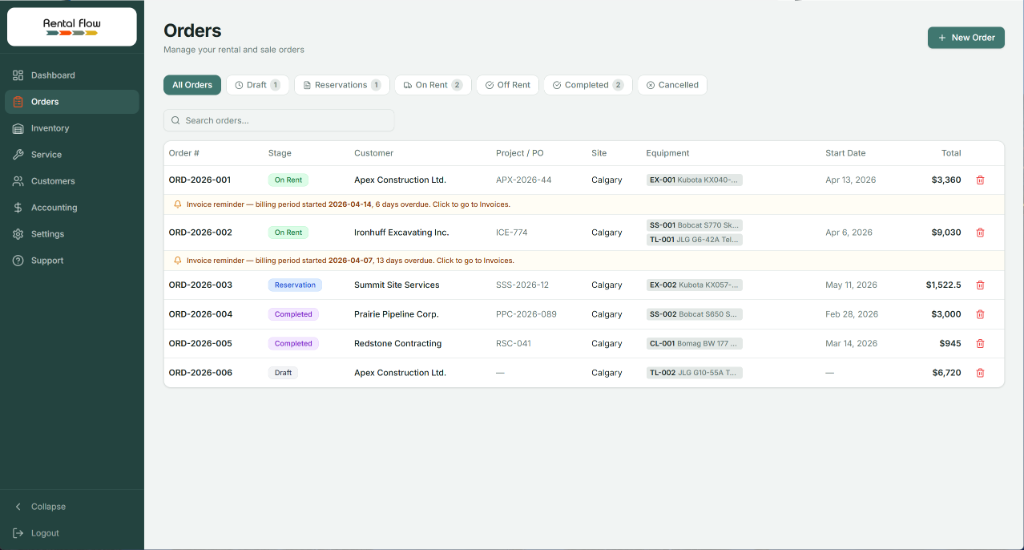Click customer Redstone Contracting
This screenshot has width=1024, height=550.
point(398,344)
